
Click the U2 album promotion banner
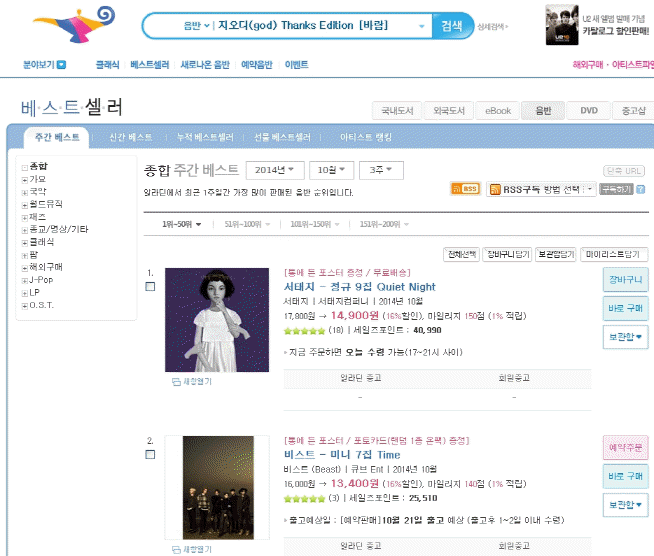click(599, 25)
